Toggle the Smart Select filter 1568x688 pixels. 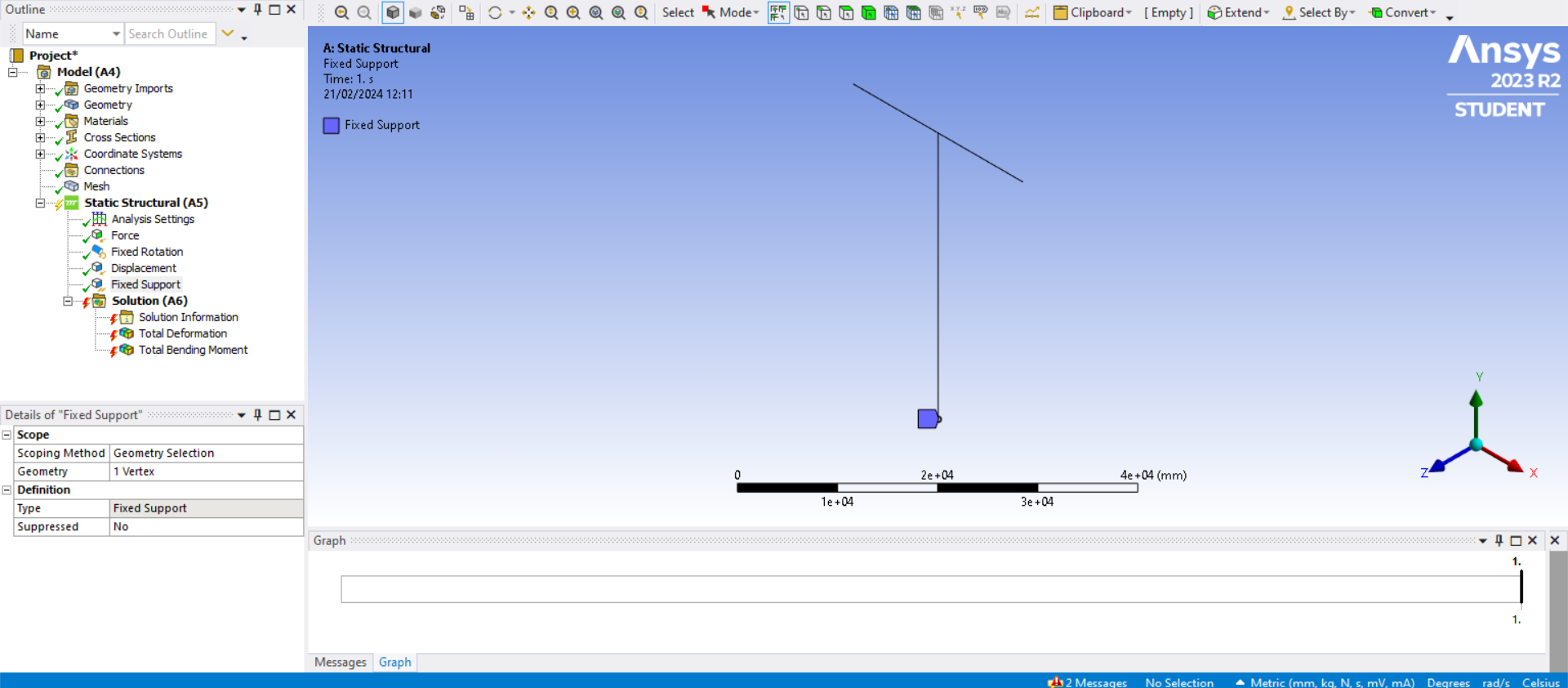tap(778, 12)
